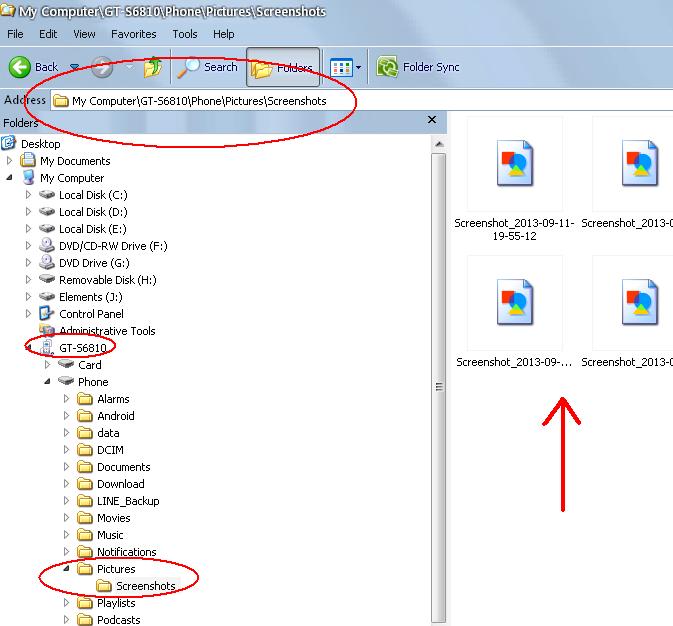673x626 pixels.
Task: Select the Download folder
Action: pyautogui.click(x=120, y=484)
